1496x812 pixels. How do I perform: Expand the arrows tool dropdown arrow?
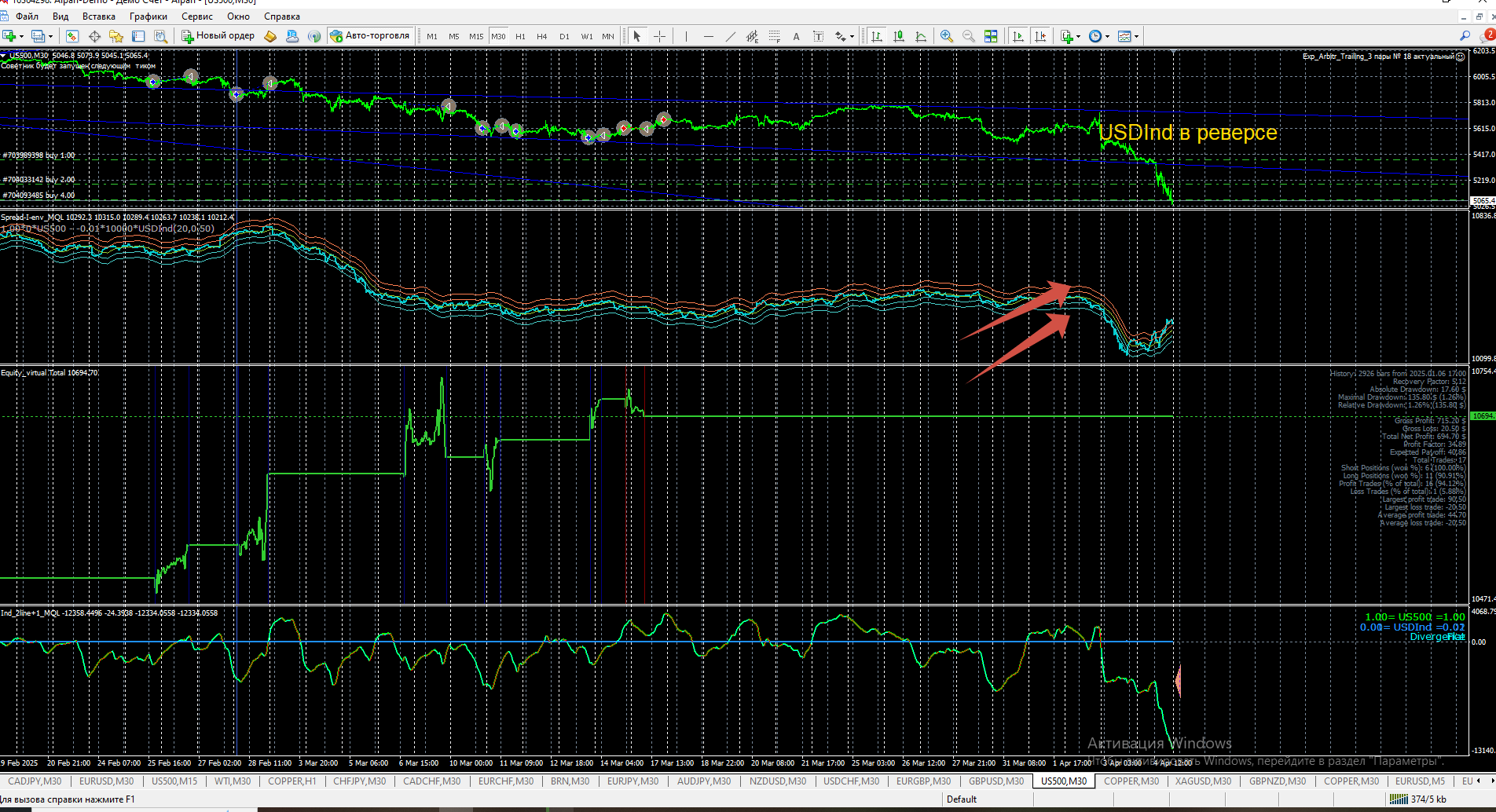click(852, 36)
